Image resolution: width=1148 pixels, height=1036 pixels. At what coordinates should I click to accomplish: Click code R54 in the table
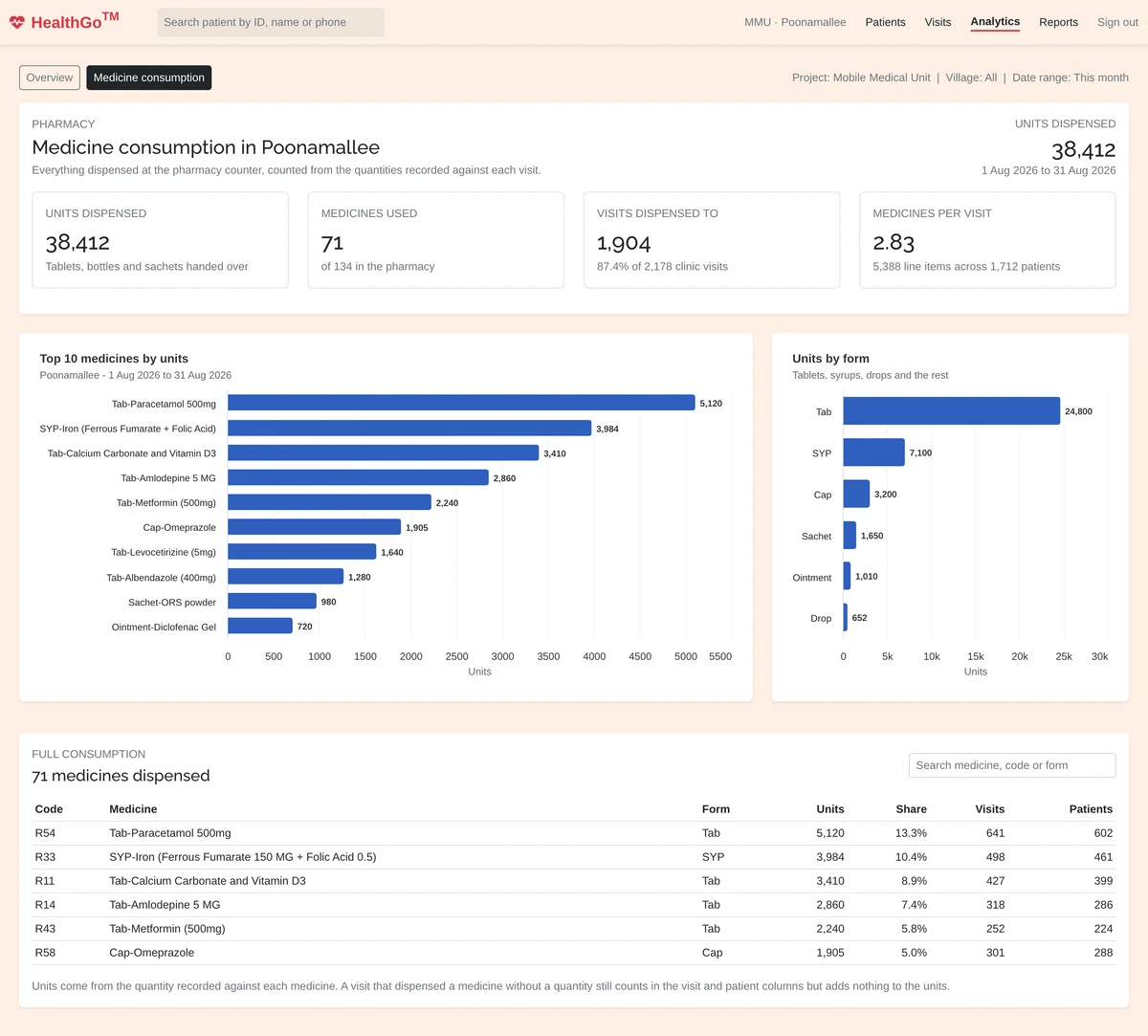pos(45,833)
